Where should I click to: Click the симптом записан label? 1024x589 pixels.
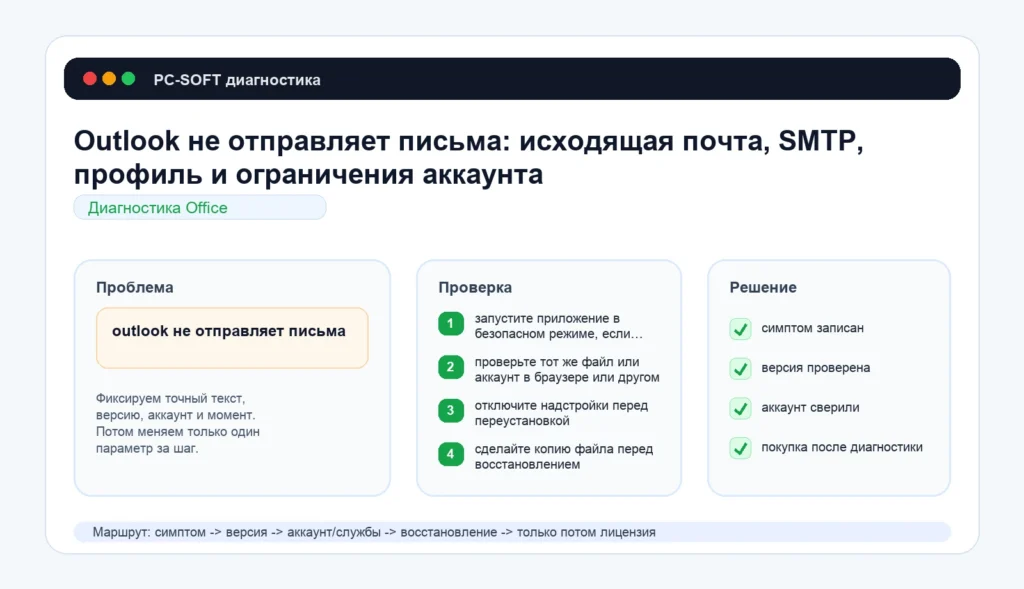point(812,328)
